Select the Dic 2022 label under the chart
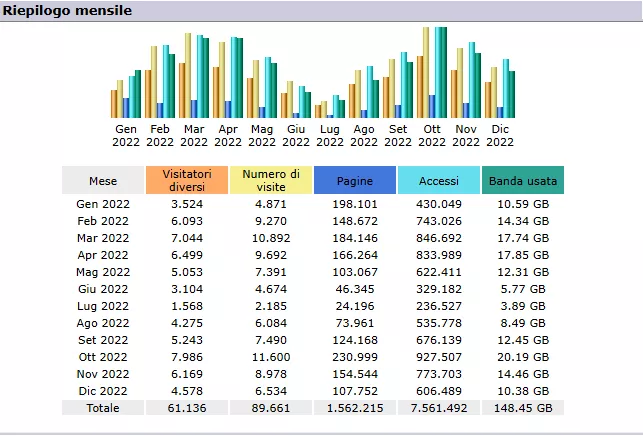Screen dimensions: 643x436 pos(500,135)
